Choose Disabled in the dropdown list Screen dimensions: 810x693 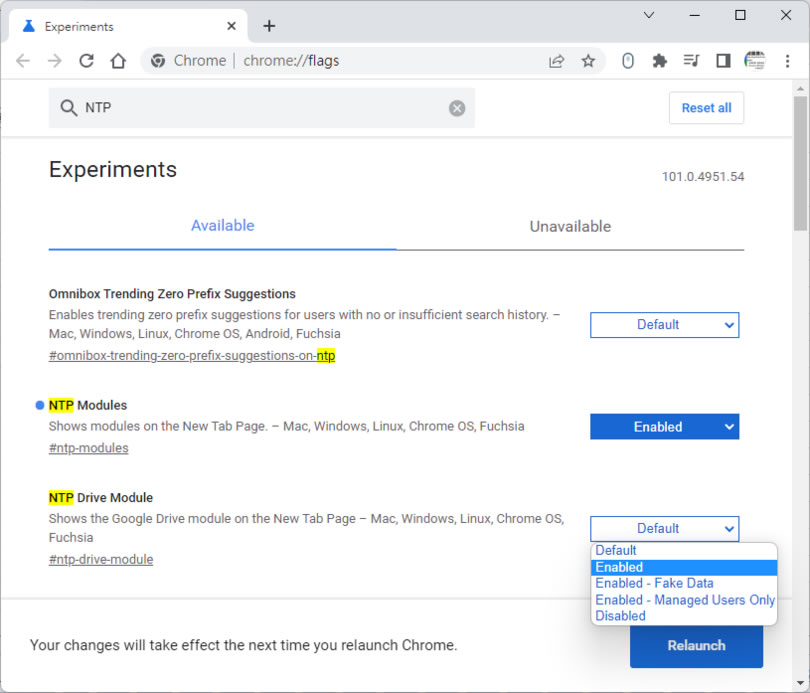(683, 616)
